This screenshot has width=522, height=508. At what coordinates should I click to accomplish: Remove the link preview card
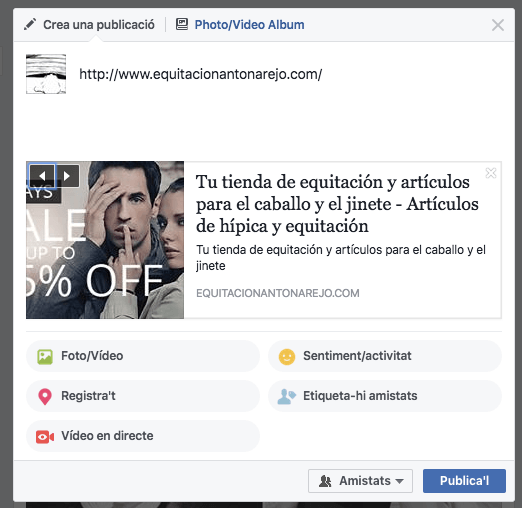click(491, 173)
